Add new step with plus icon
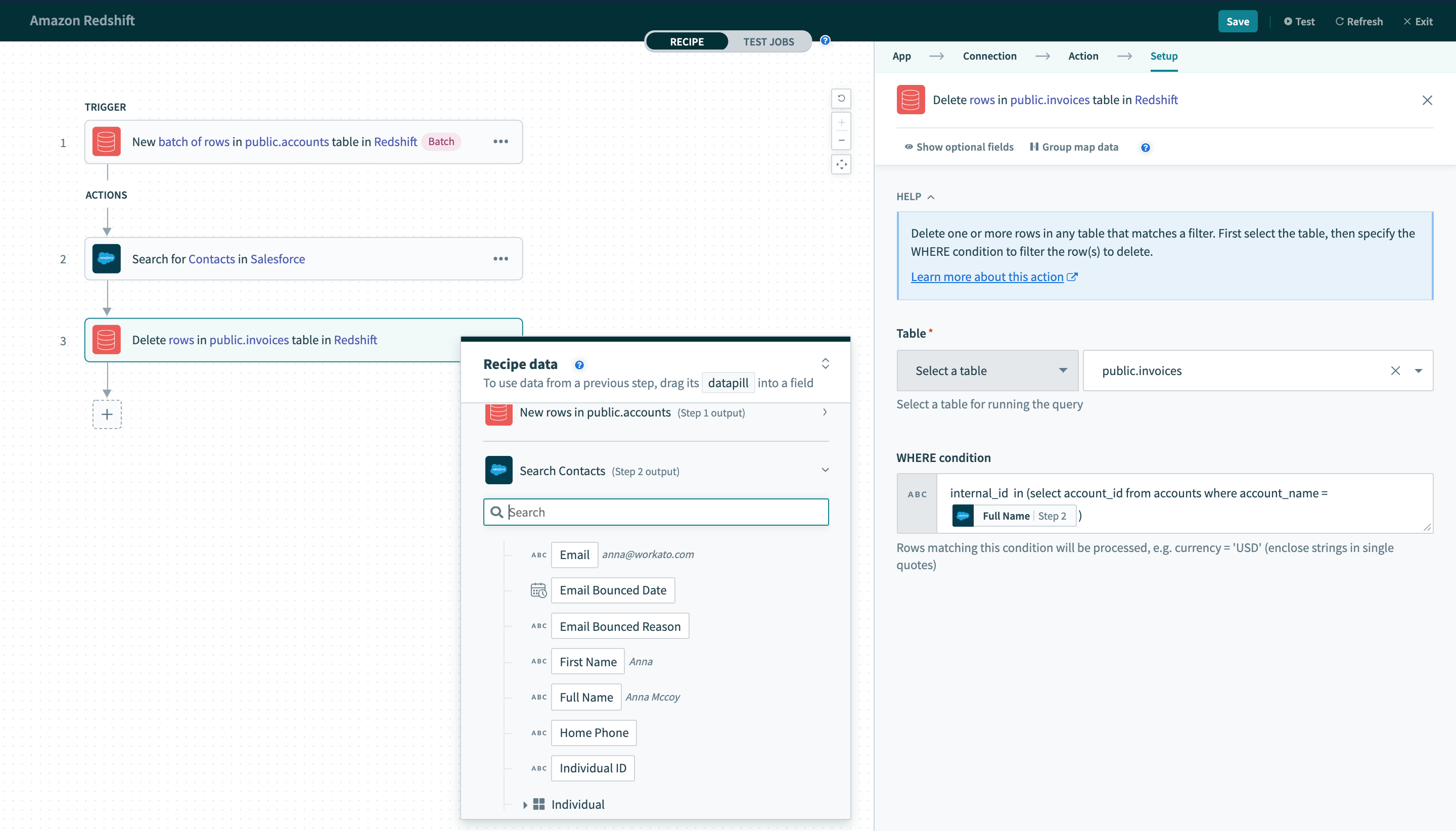Screen dimensions: 1456x831 pyautogui.click(x=107, y=414)
